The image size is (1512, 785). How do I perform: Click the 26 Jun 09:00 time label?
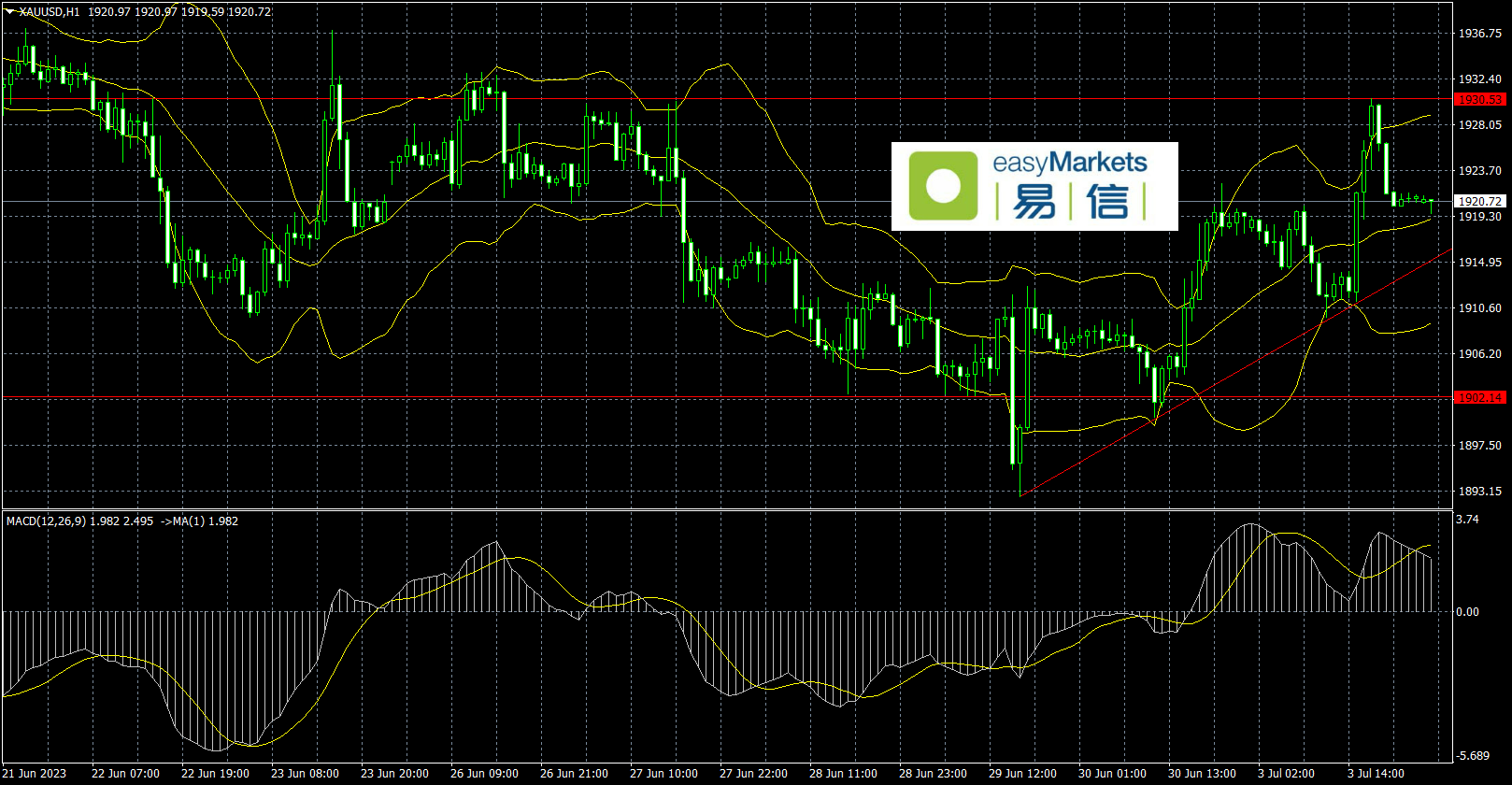[x=484, y=774]
